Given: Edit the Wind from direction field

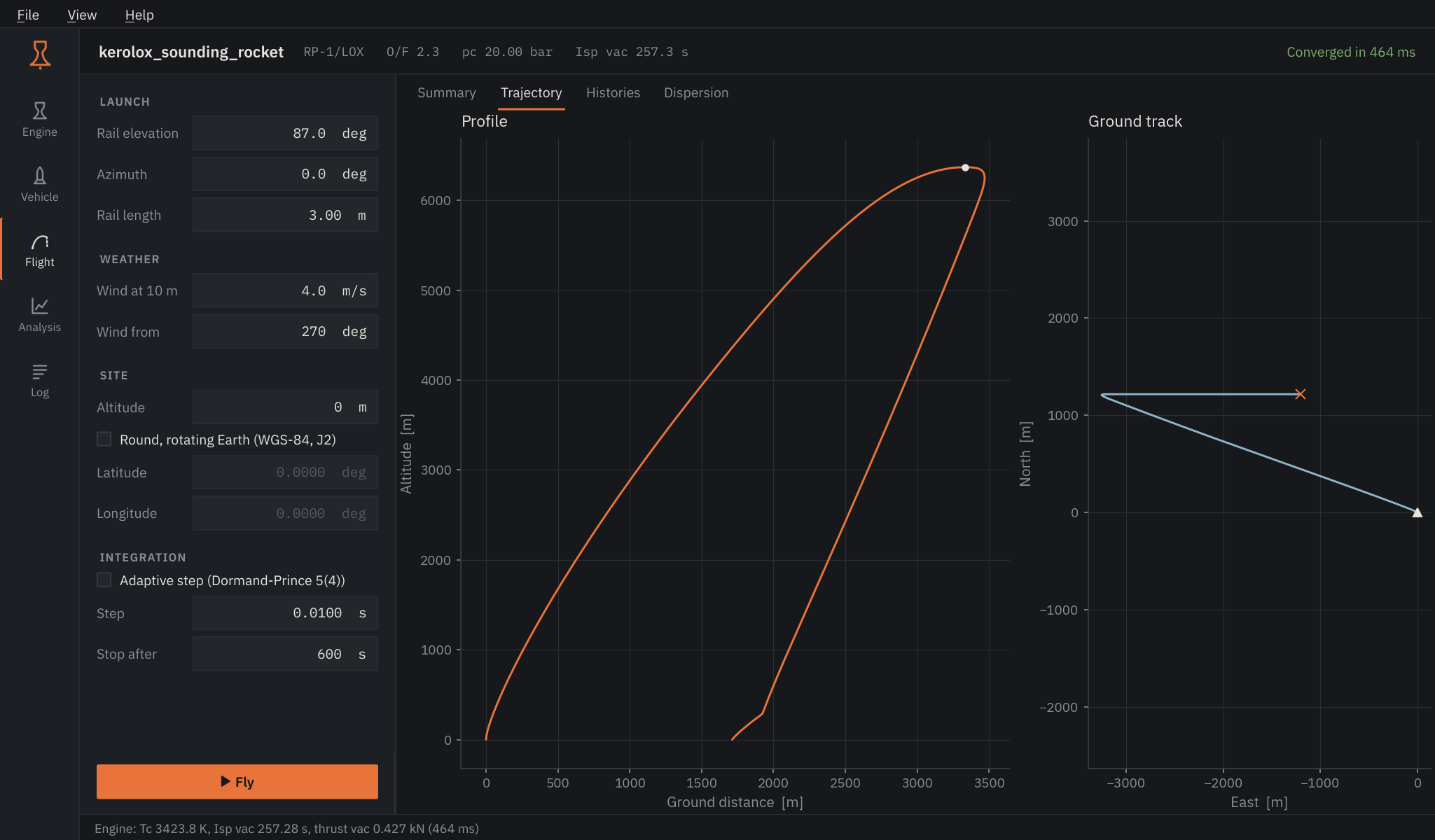Looking at the screenshot, I should [285, 331].
